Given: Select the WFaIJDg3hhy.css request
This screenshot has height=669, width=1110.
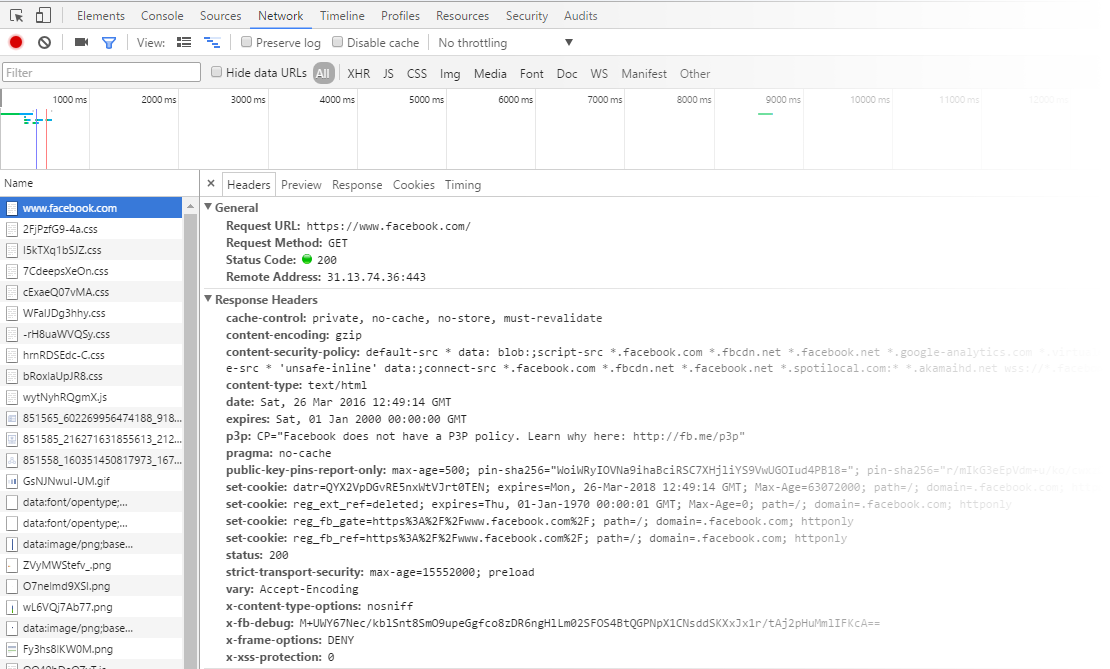Looking at the screenshot, I should point(91,313).
